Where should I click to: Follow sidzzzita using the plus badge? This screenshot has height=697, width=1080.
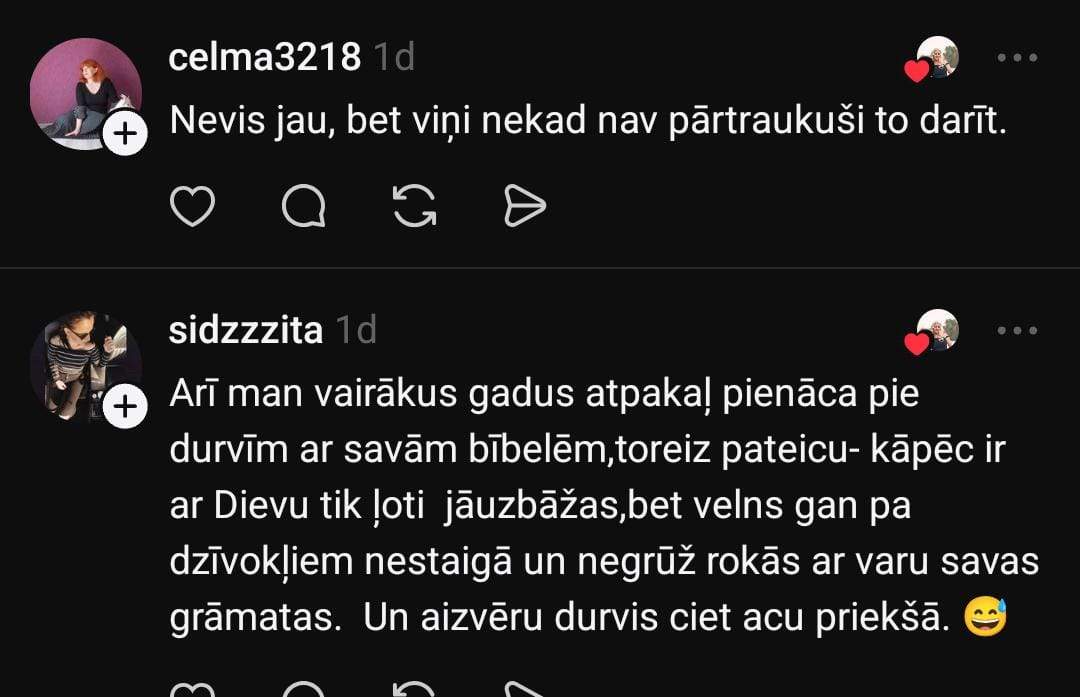tap(125, 407)
